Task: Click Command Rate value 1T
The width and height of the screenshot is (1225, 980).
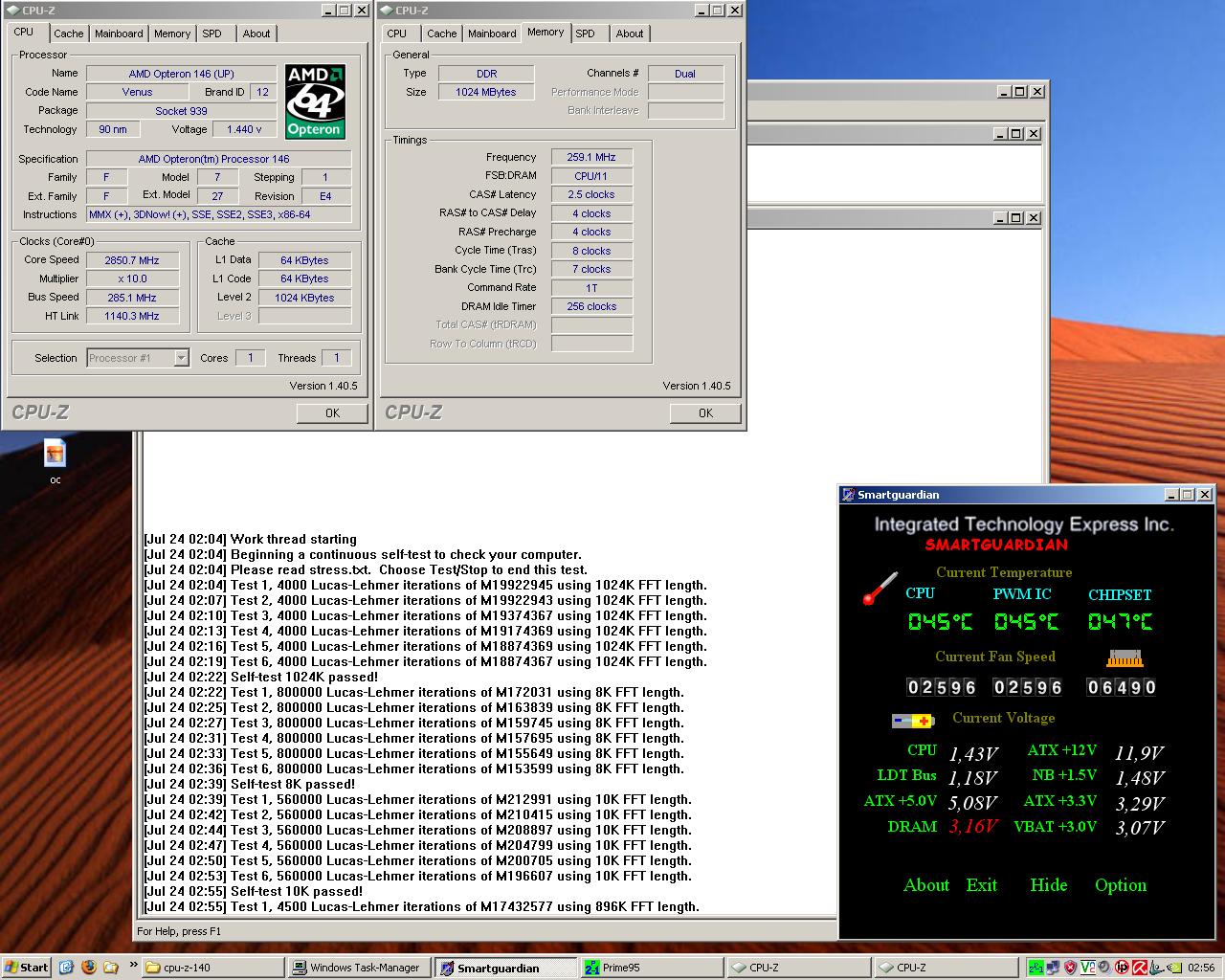Action: click(x=591, y=288)
